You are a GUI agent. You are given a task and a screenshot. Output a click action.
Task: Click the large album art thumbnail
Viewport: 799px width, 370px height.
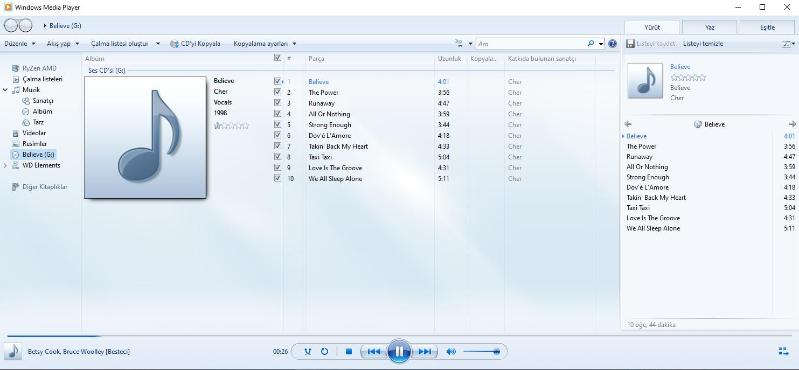click(145, 138)
